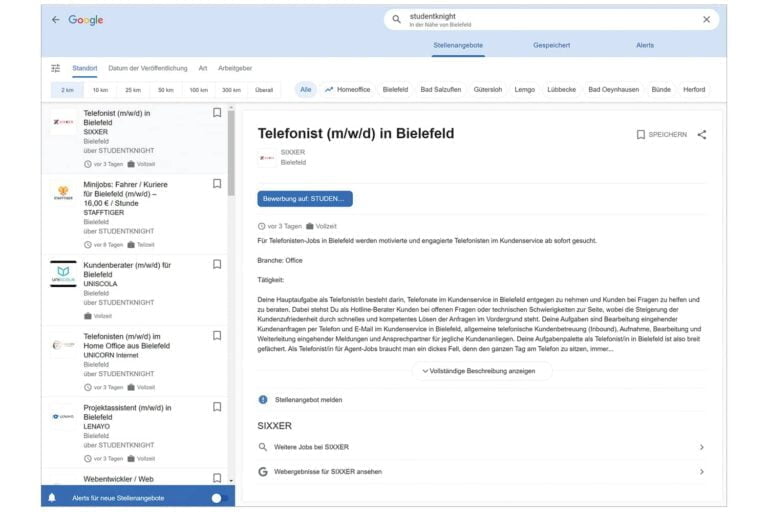768x512 pixels.
Task: Click the job list scrollbar
Action: coord(232,150)
